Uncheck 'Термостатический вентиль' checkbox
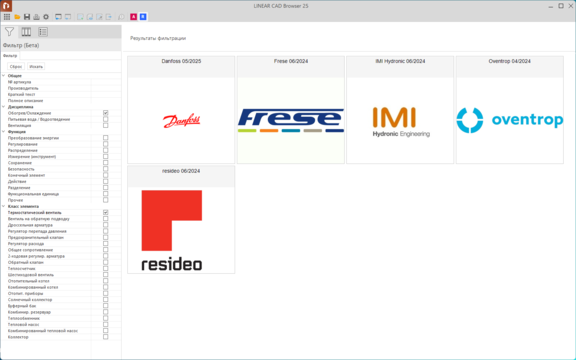Image resolution: width=576 pixels, height=360 pixels. 106,213
